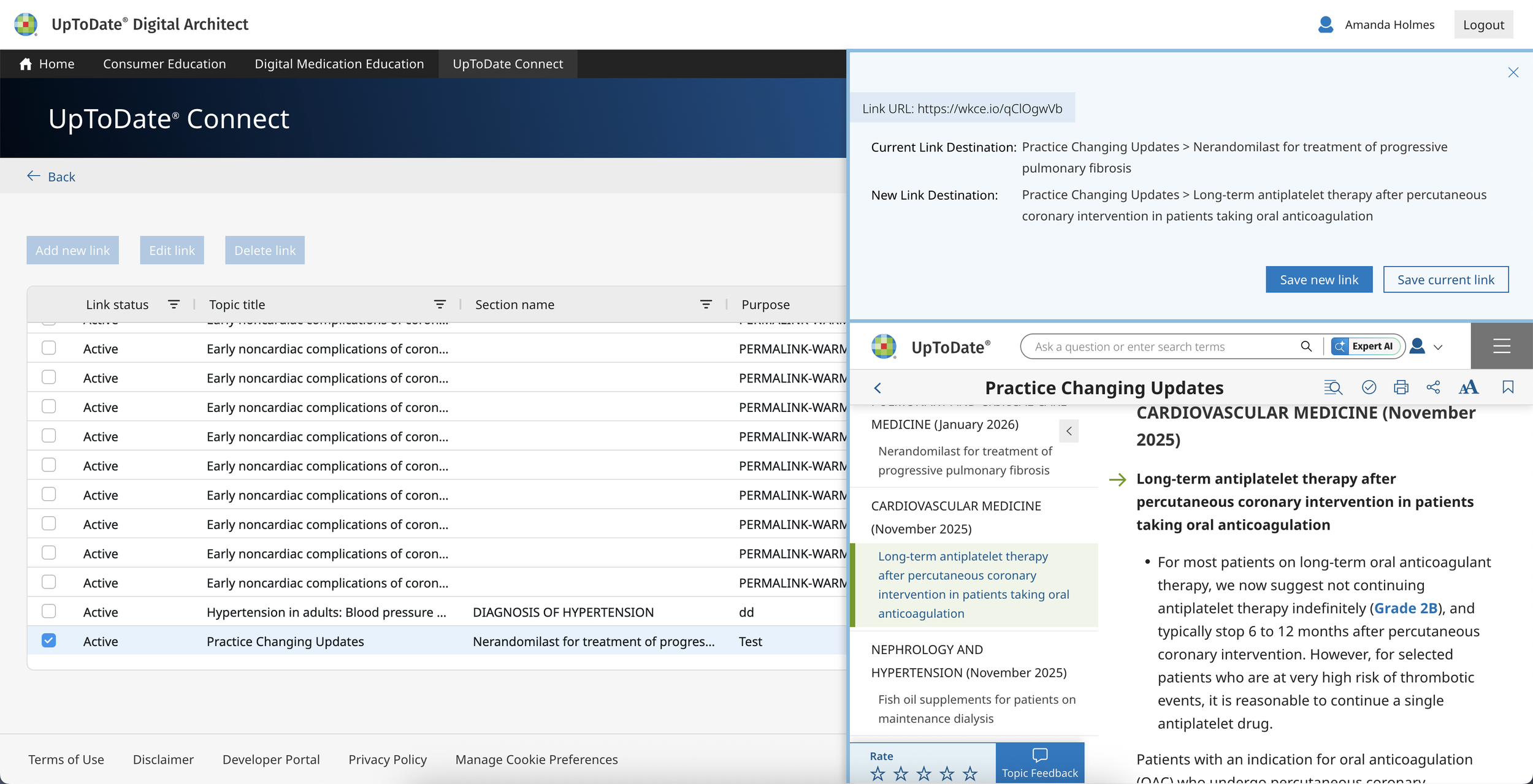Bookmark the Practice Changing Updates topic

click(x=1508, y=387)
